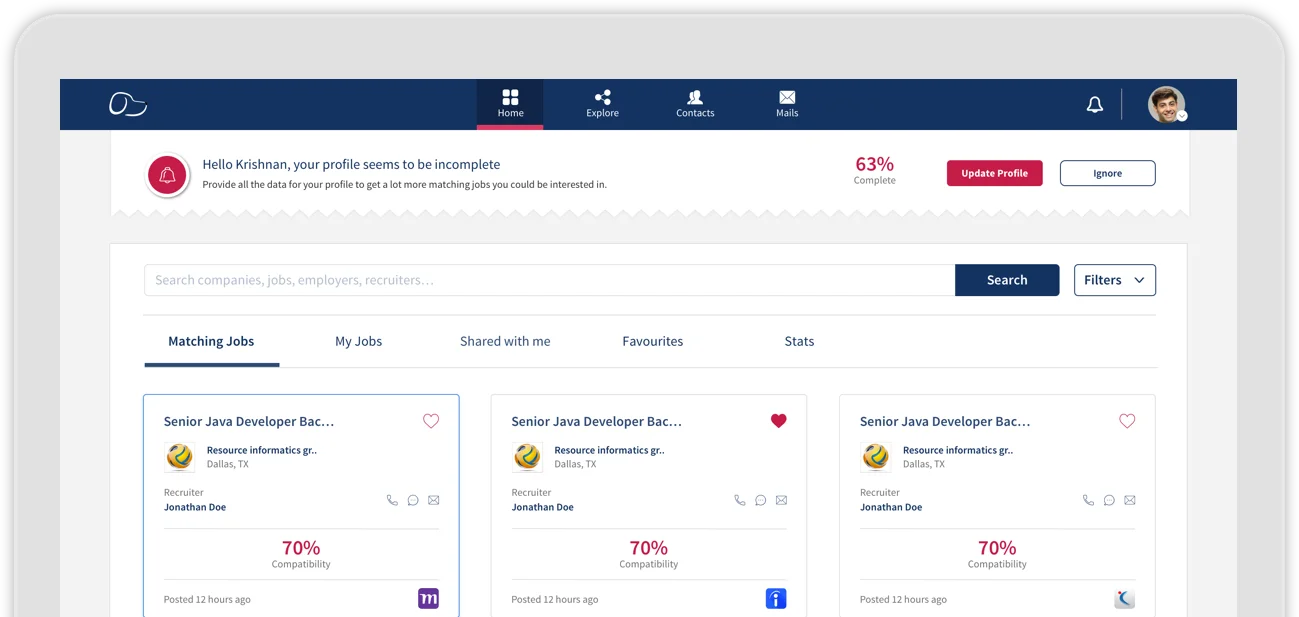Click Update Profile button
This screenshot has width=1299, height=617.
click(x=995, y=173)
